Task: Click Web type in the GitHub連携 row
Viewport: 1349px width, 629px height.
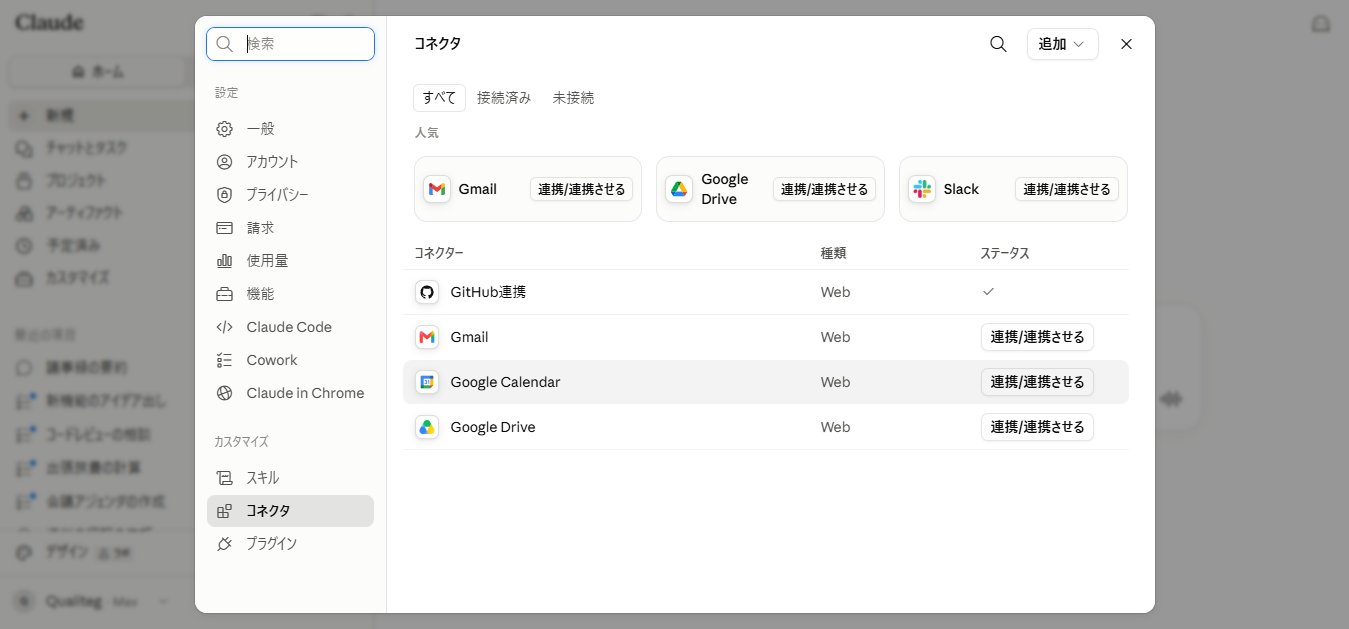Action: [835, 292]
